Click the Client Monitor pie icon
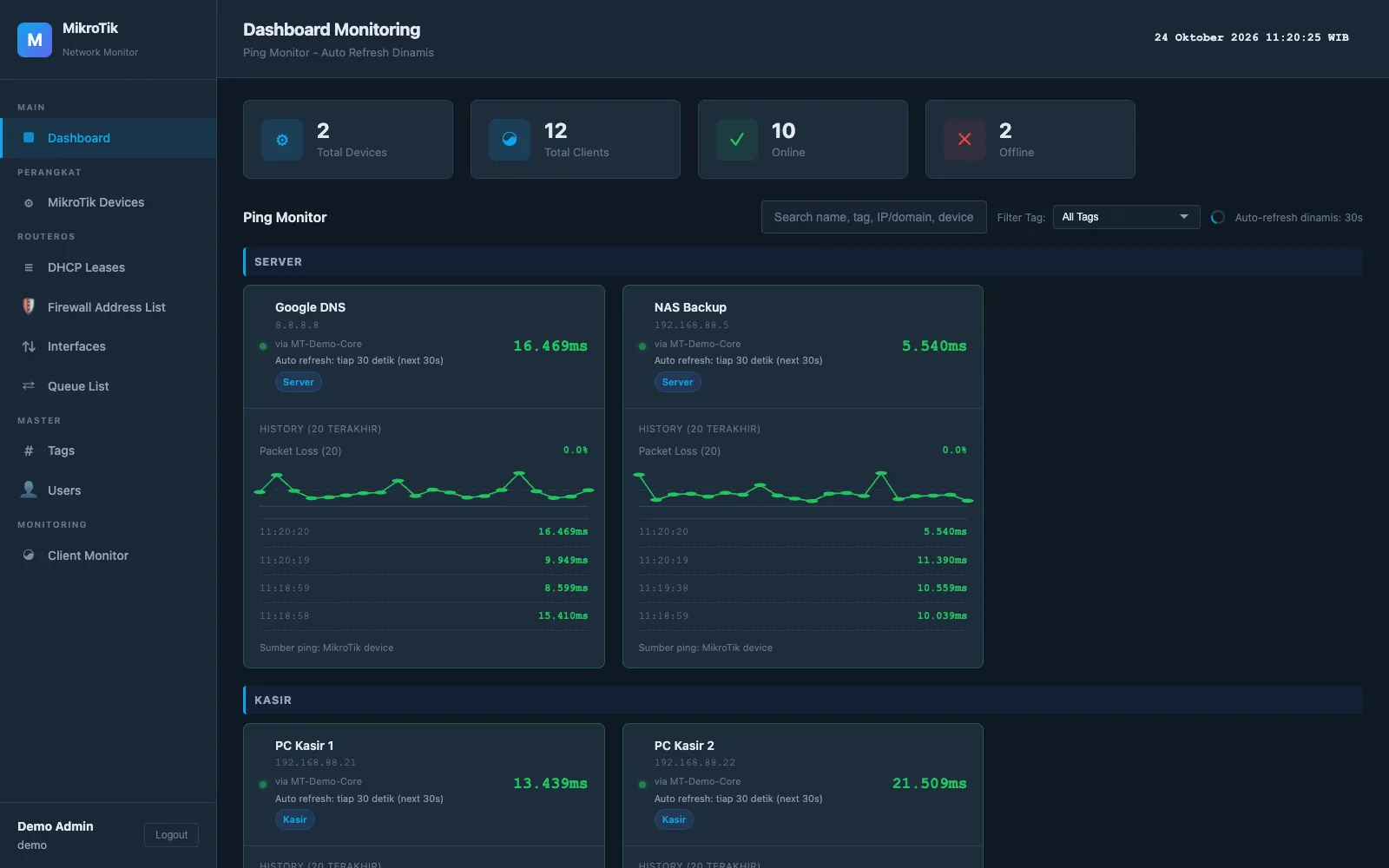Screen dimensions: 1389x868 point(29,555)
